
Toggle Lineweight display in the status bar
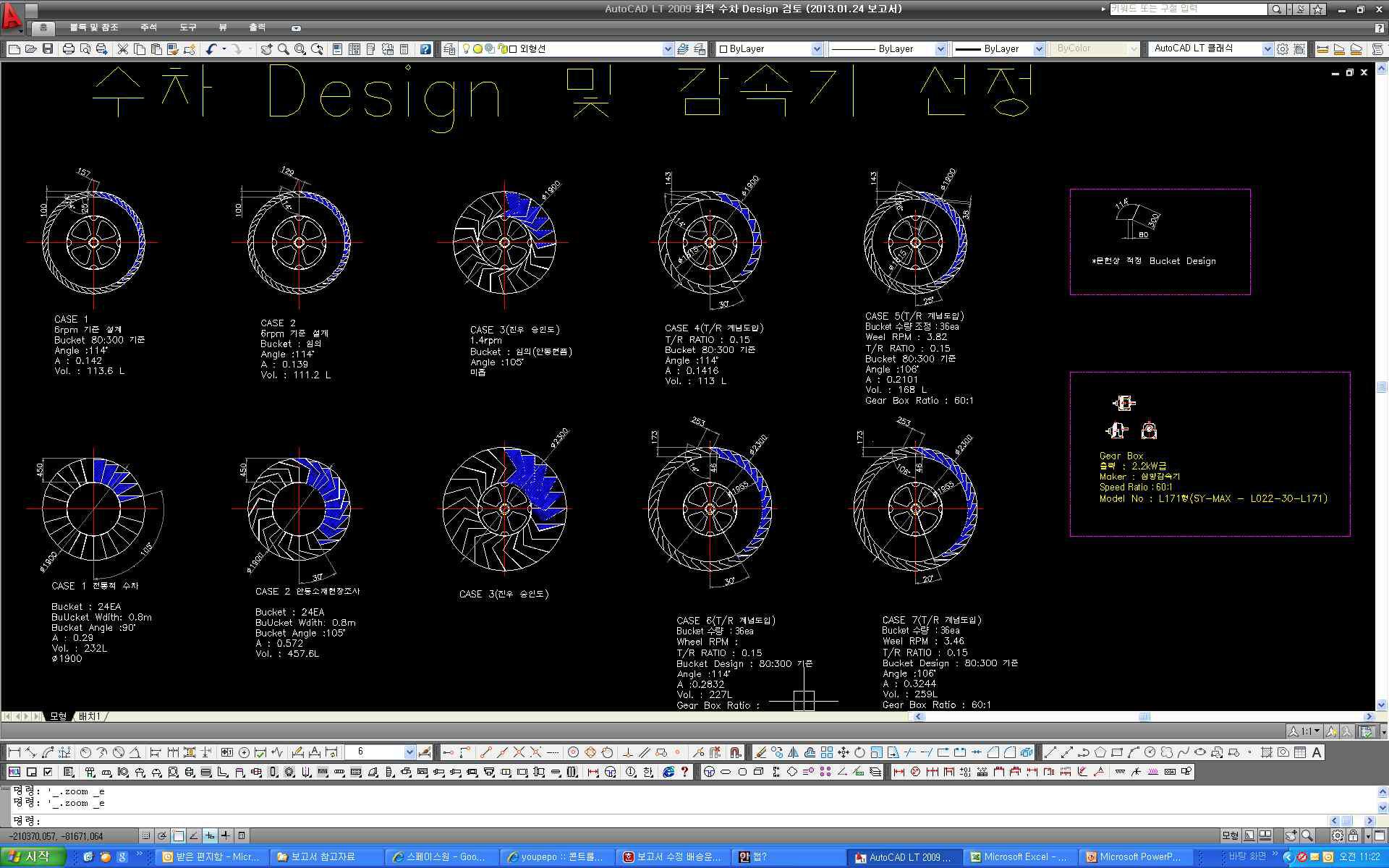226,835
